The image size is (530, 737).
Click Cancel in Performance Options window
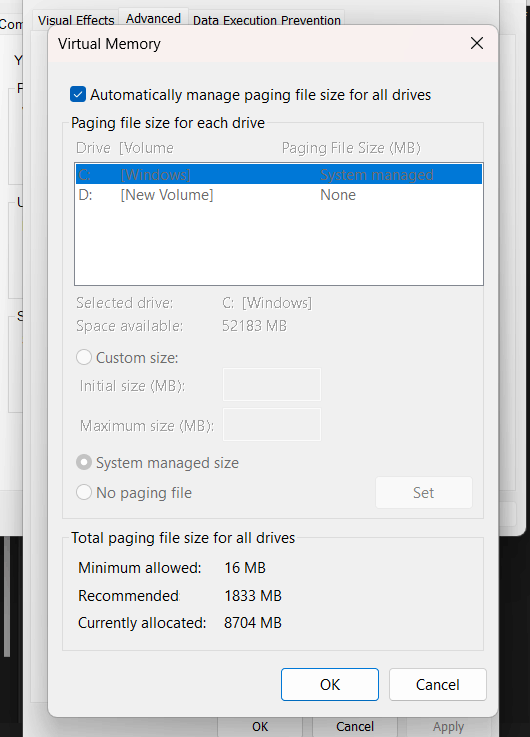coord(355,727)
